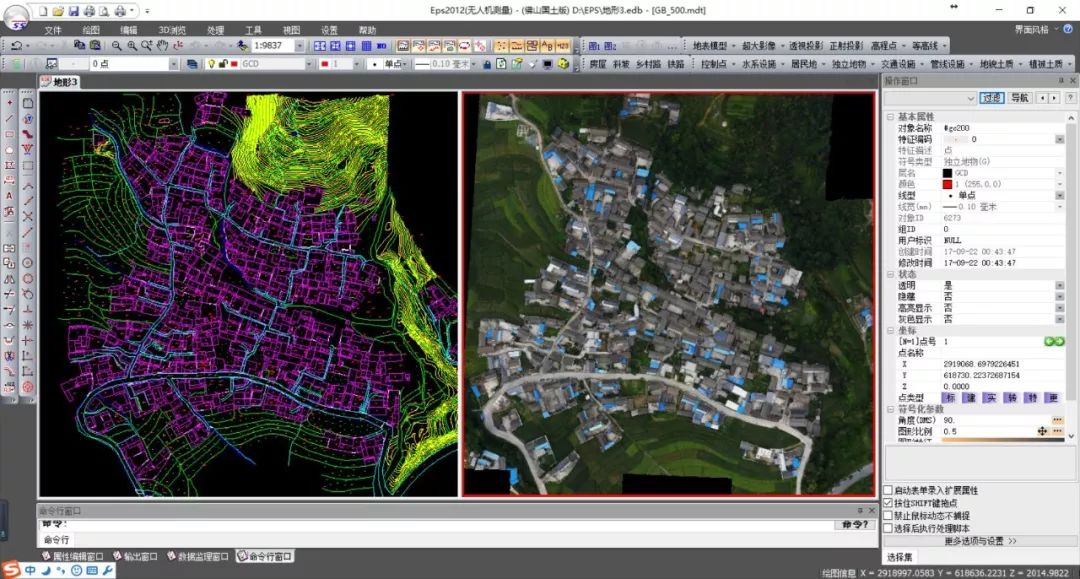Click the 导航 button
The width and height of the screenshot is (1080, 579).
tap(1019, 98)
